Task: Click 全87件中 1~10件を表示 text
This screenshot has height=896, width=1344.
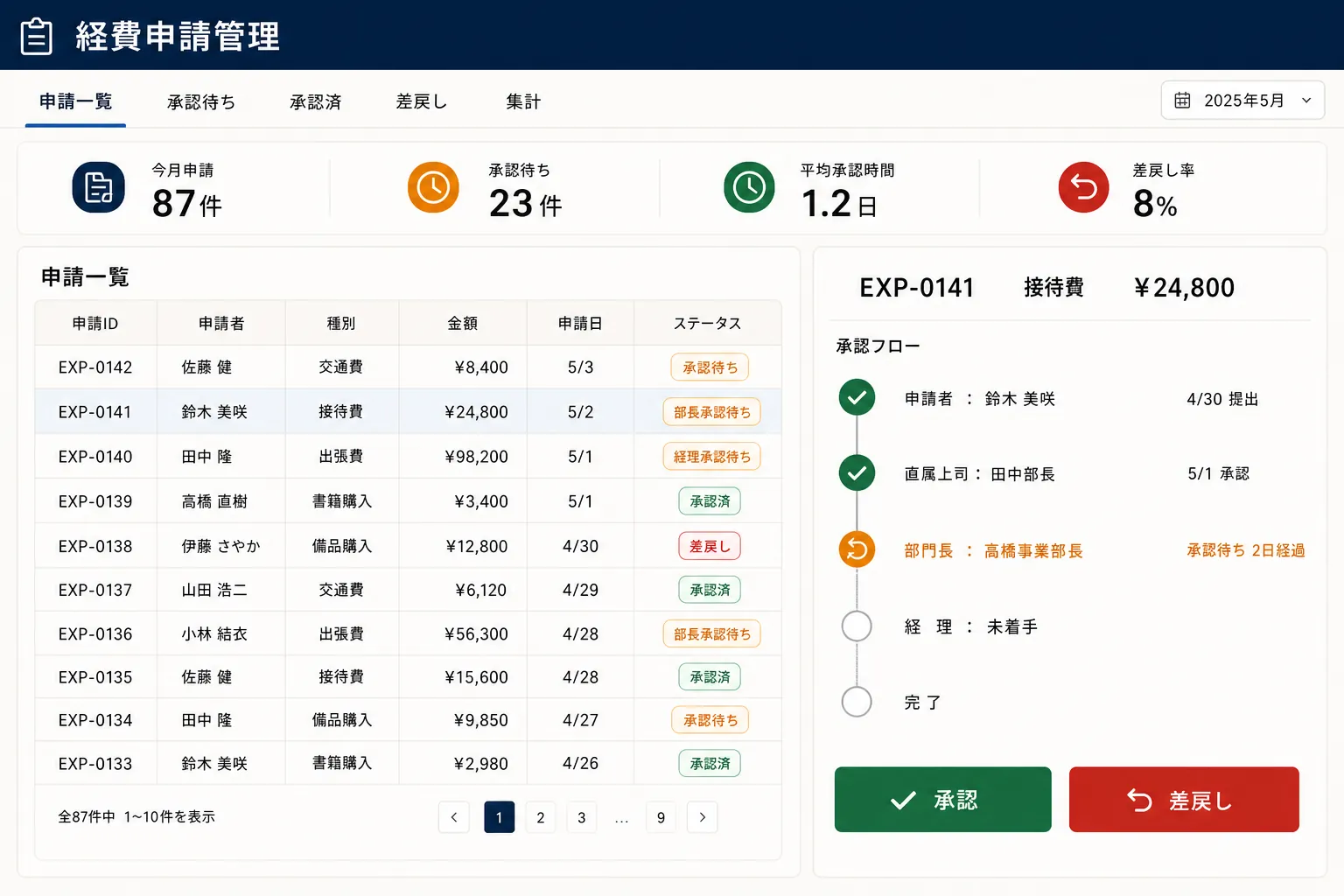Action: click(x=136, y=816)
